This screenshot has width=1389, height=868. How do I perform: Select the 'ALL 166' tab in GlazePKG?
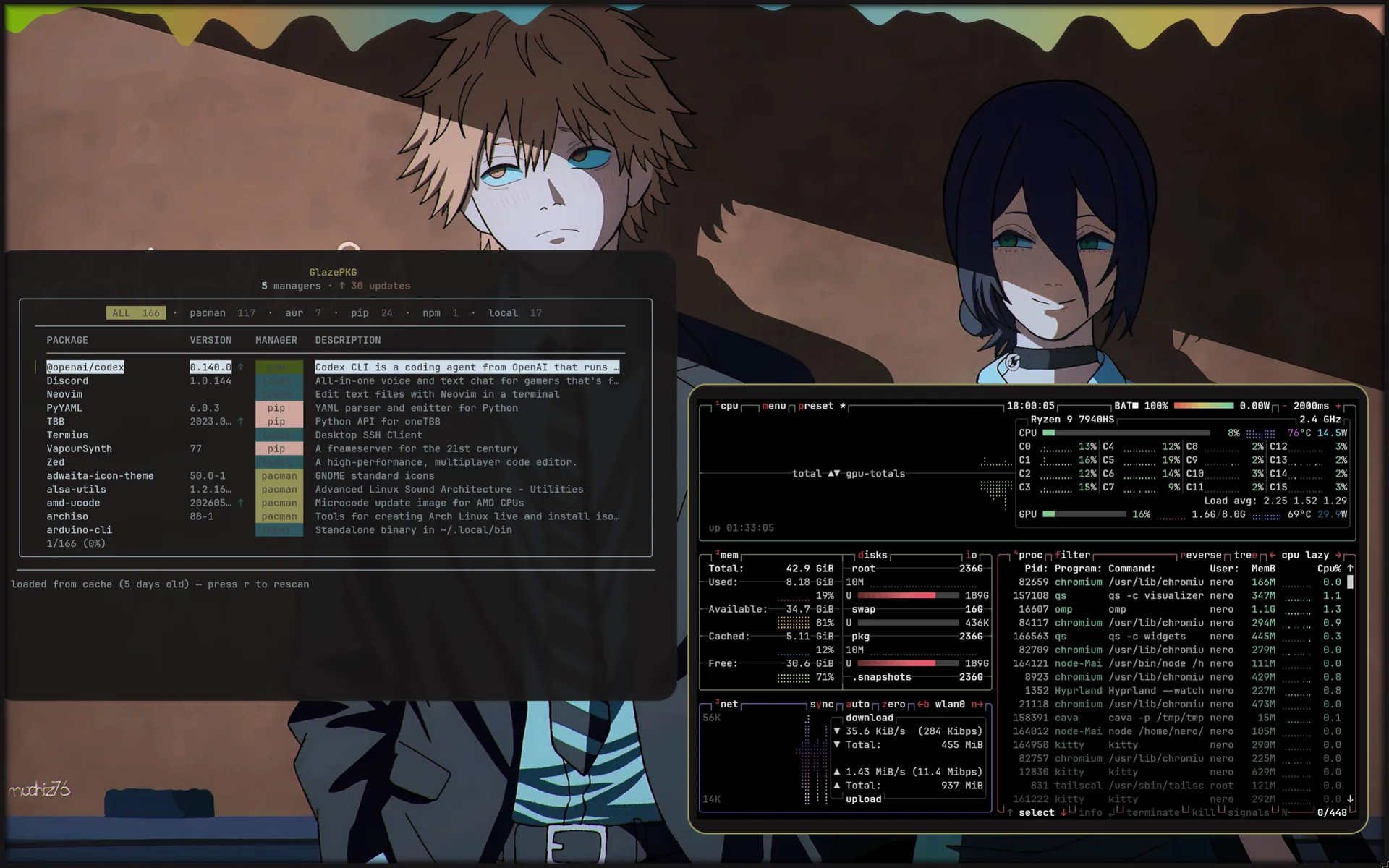(x=136, y=312)
